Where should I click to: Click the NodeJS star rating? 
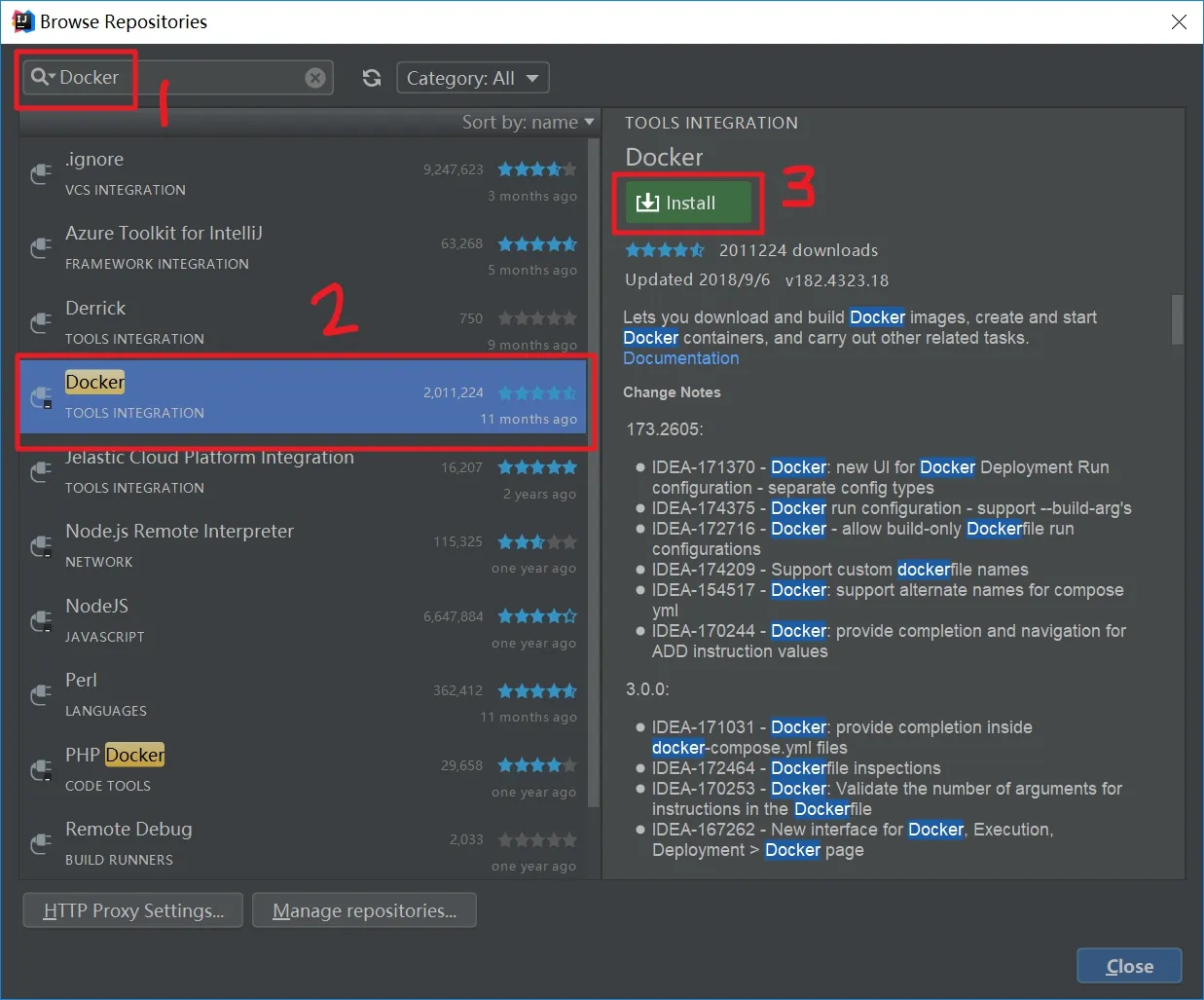pos(537,616)
